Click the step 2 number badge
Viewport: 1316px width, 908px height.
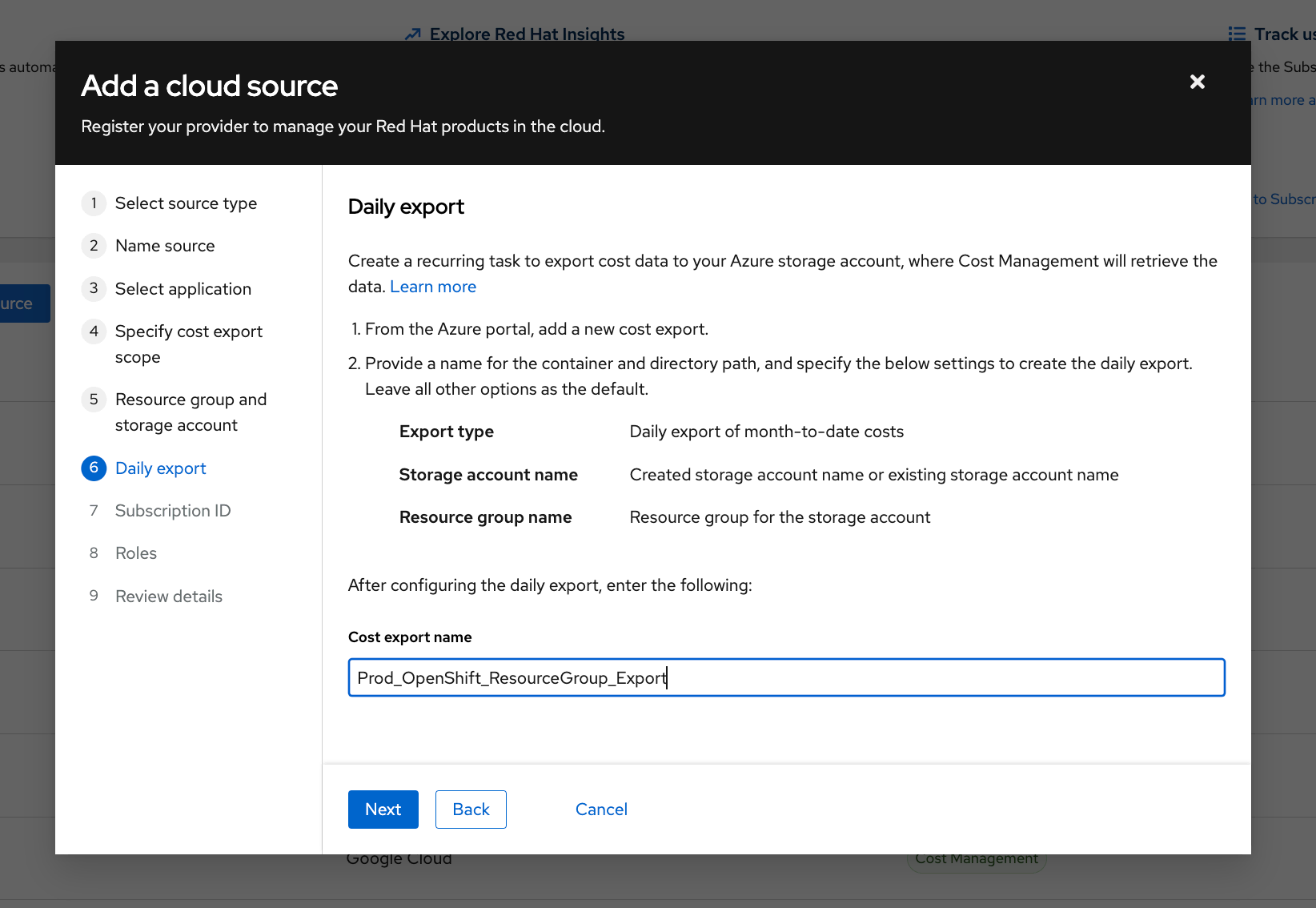click(x=94, y=246)
